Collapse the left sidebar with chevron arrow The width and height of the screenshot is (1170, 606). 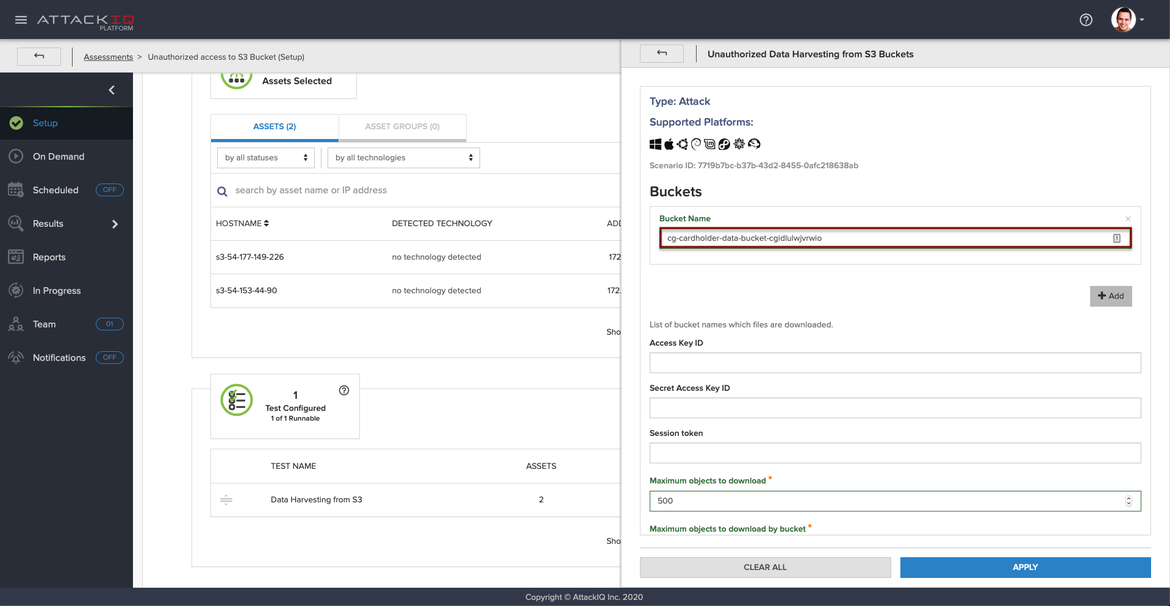pos(111,90)
